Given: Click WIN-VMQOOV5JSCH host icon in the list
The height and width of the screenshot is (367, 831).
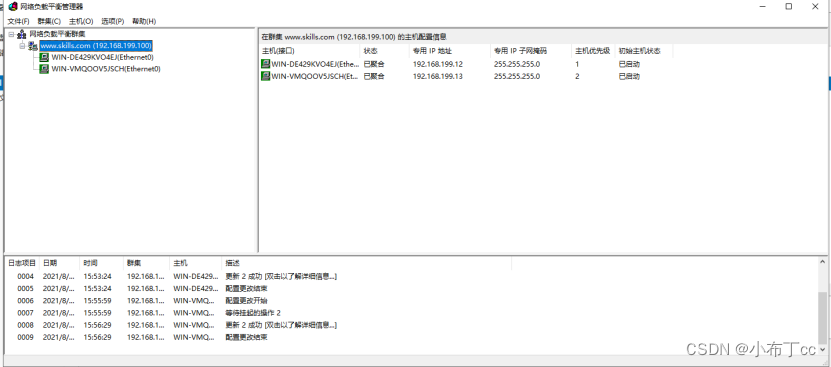Looking at the screenshot, I should tap(266, 76).
